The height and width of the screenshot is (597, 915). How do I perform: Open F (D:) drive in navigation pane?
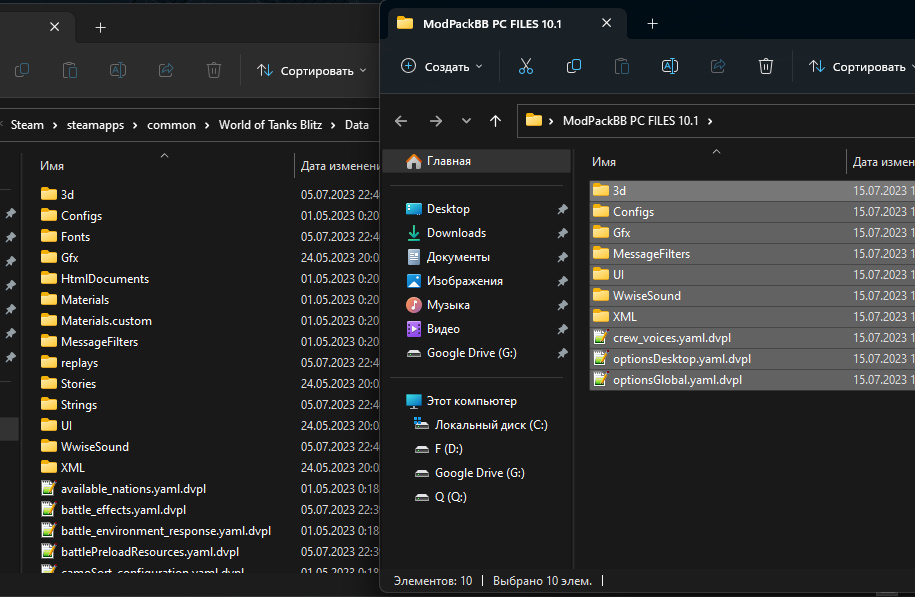(x=449, y=449)
